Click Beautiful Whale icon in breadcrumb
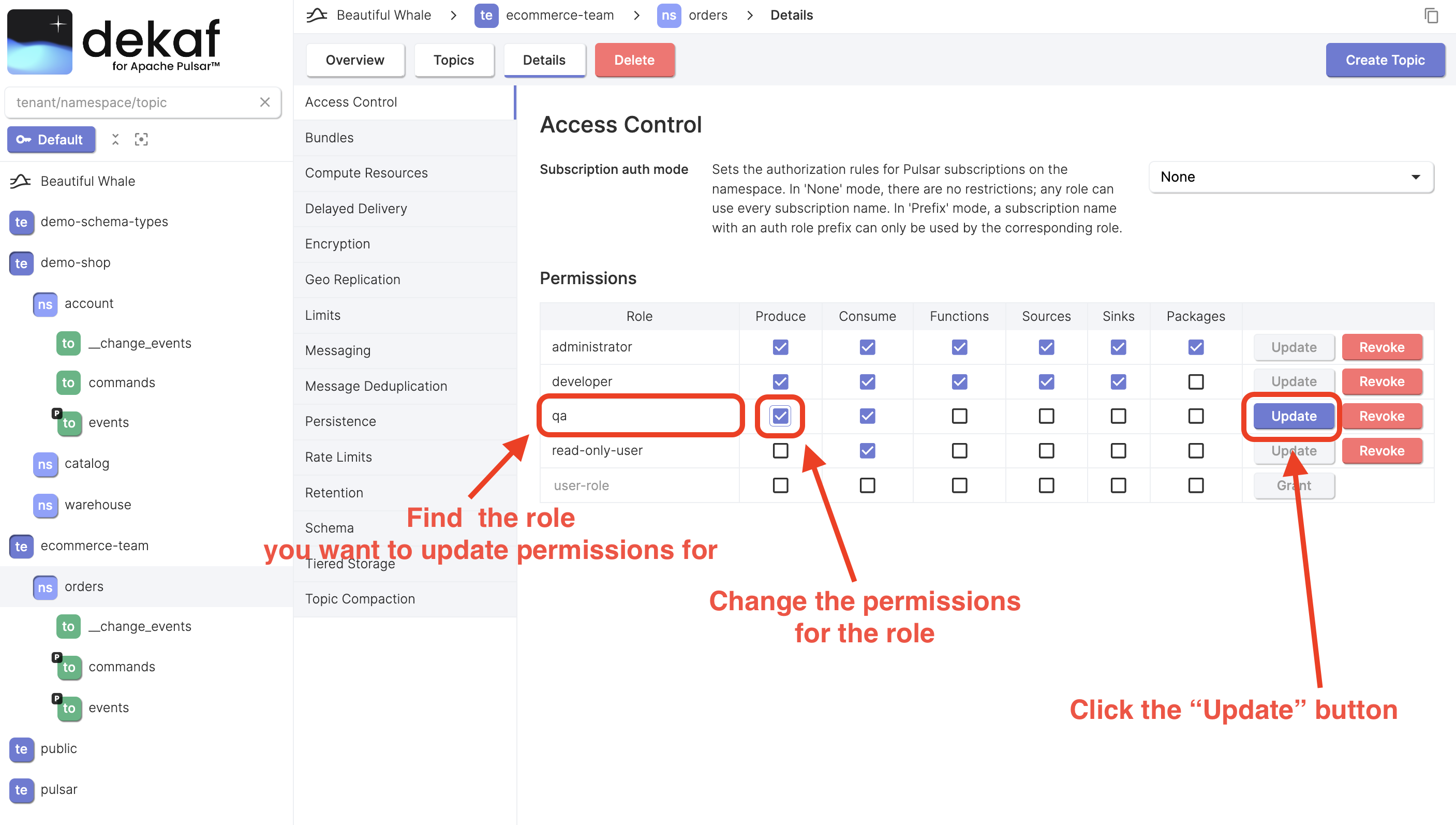 tap(317, 16)
